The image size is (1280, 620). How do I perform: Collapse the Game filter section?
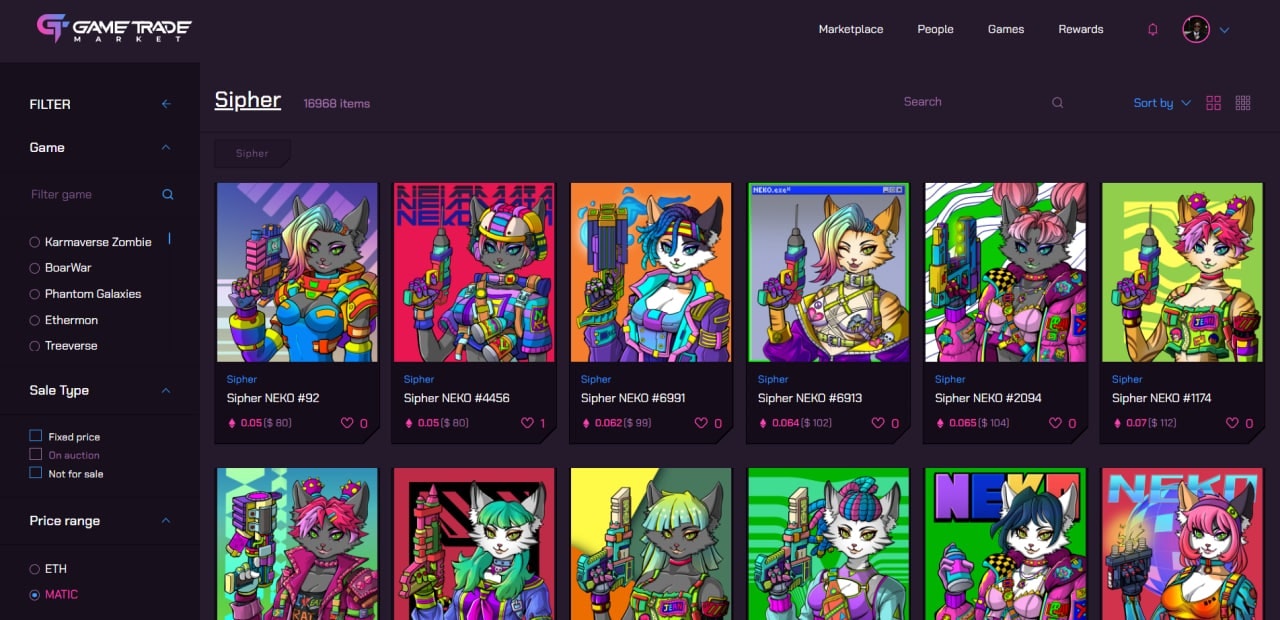[166, 147]
